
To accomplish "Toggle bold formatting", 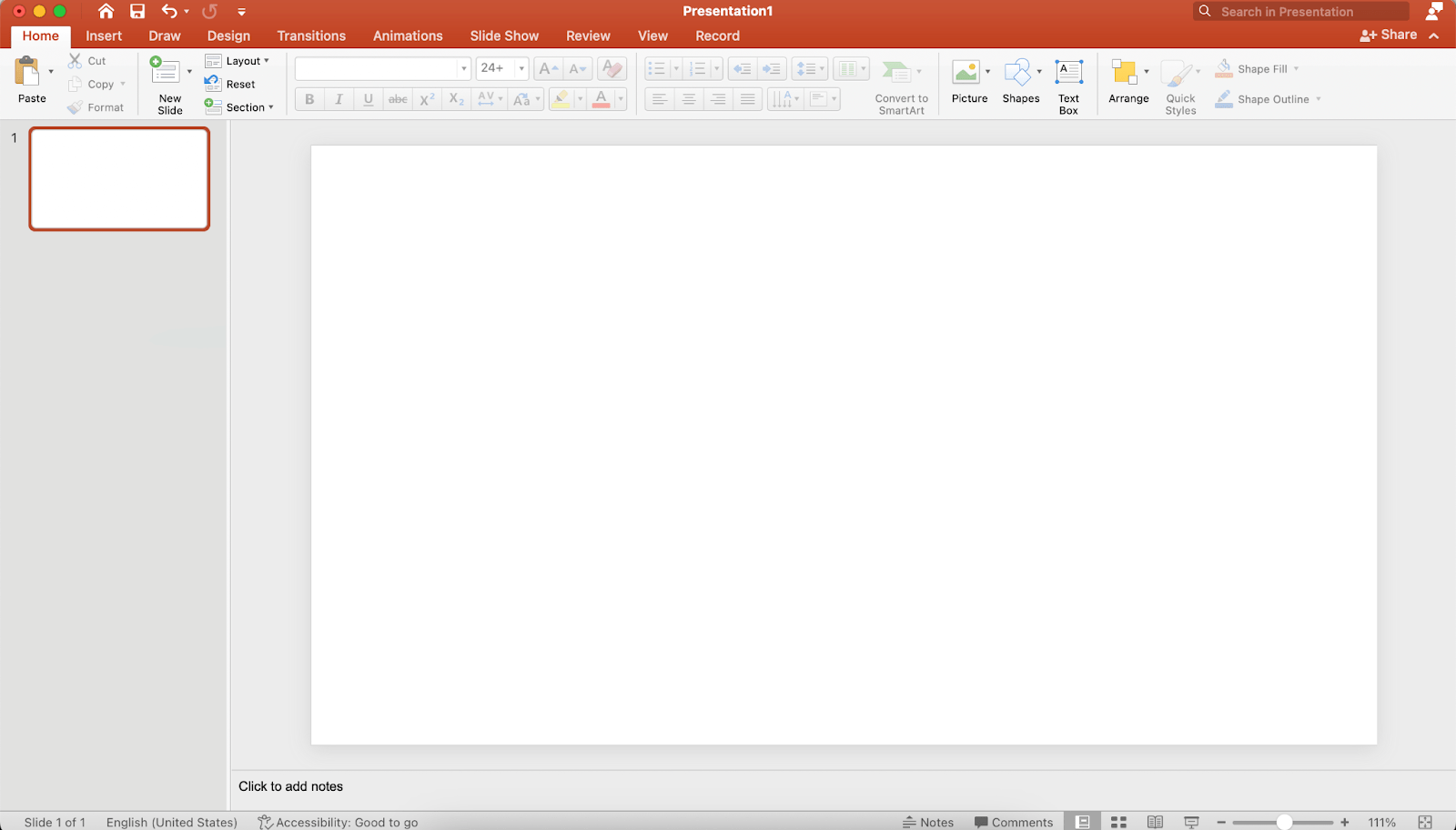I will [x=308, y=98].
